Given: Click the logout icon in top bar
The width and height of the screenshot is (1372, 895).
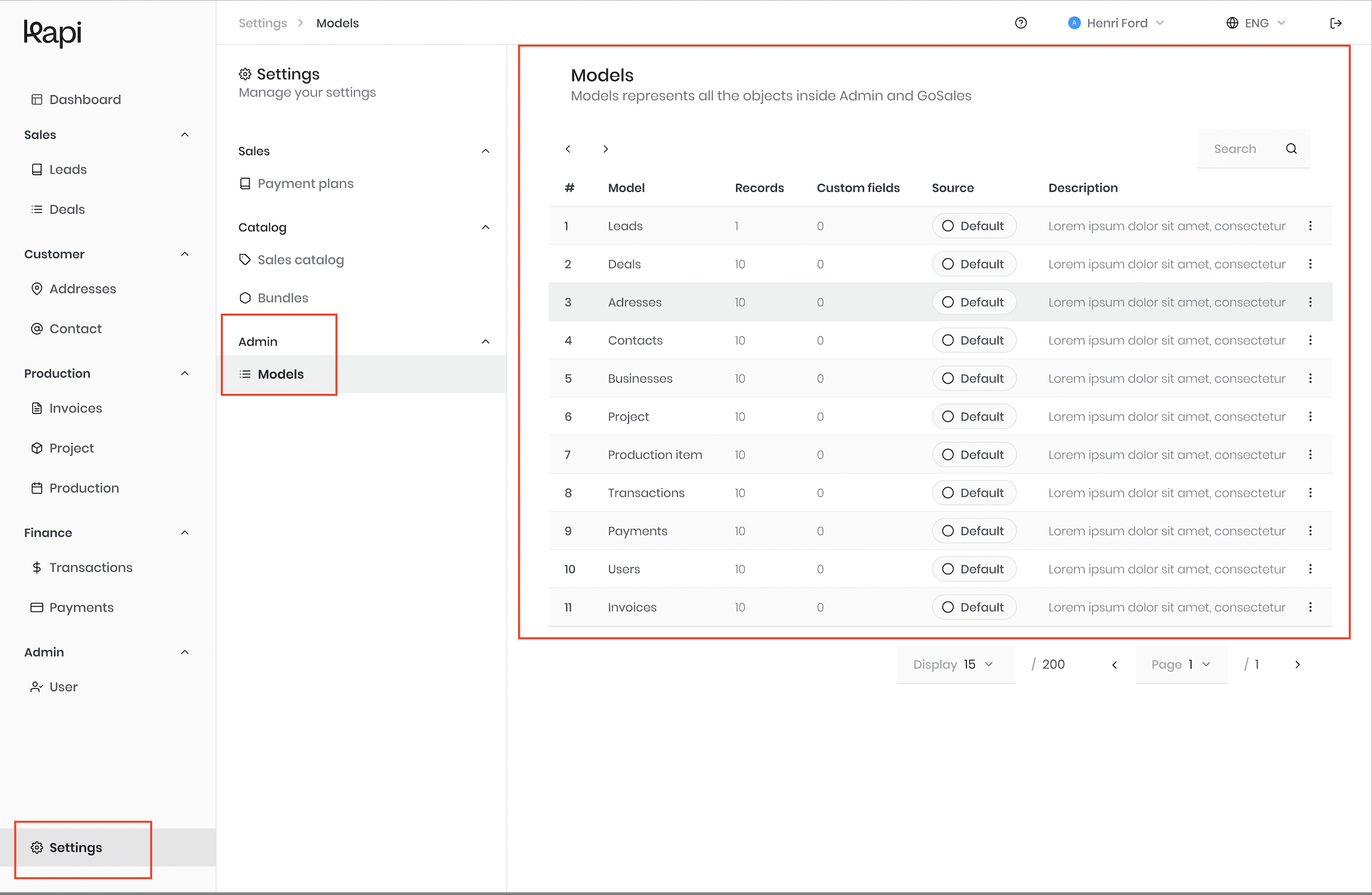Looking at the screenshot, I should tap(1335, 23).
